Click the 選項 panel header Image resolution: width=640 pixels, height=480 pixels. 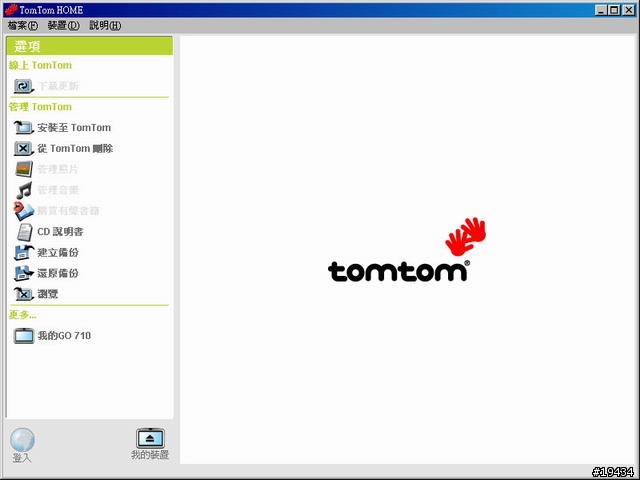click(x=89, y=46)
